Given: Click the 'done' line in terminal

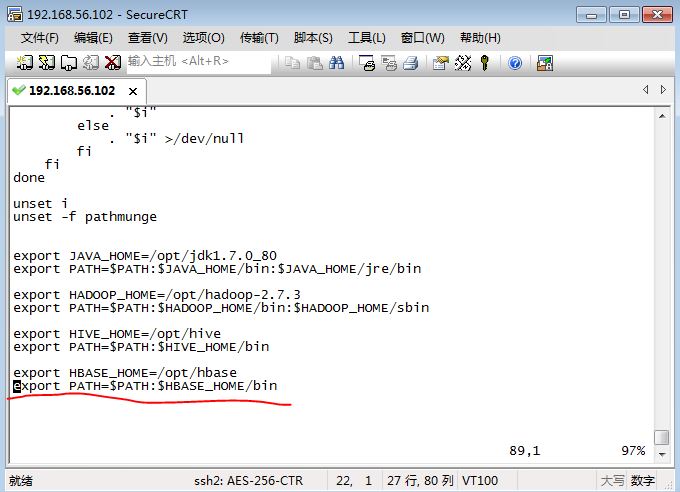Looking at the screenshot, I should [29, 177].
